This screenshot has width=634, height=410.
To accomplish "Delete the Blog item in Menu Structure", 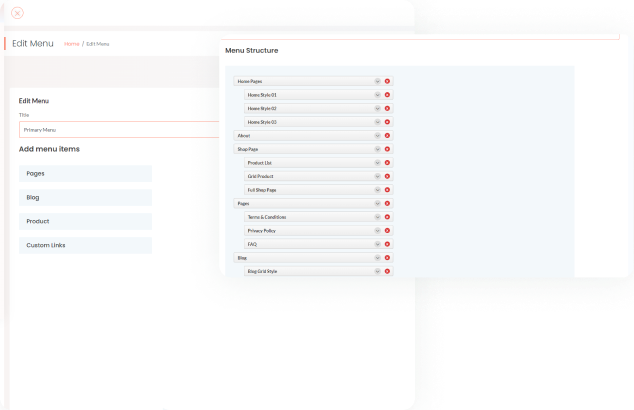I will (387, 258).
